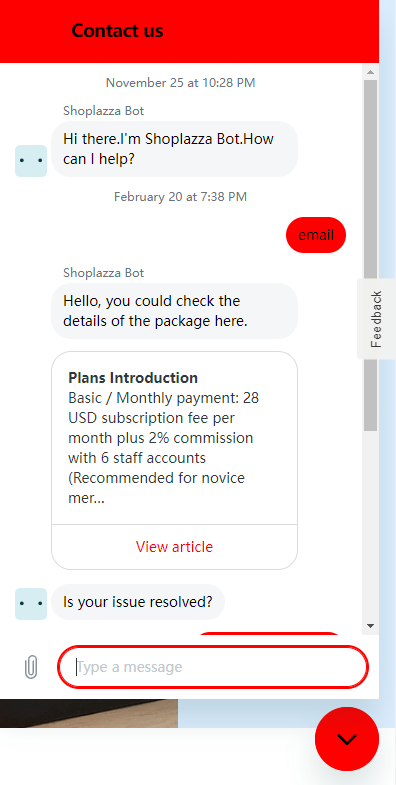Click the View article link
This screenshot has width=396, height=785.
tap(174, 547)
